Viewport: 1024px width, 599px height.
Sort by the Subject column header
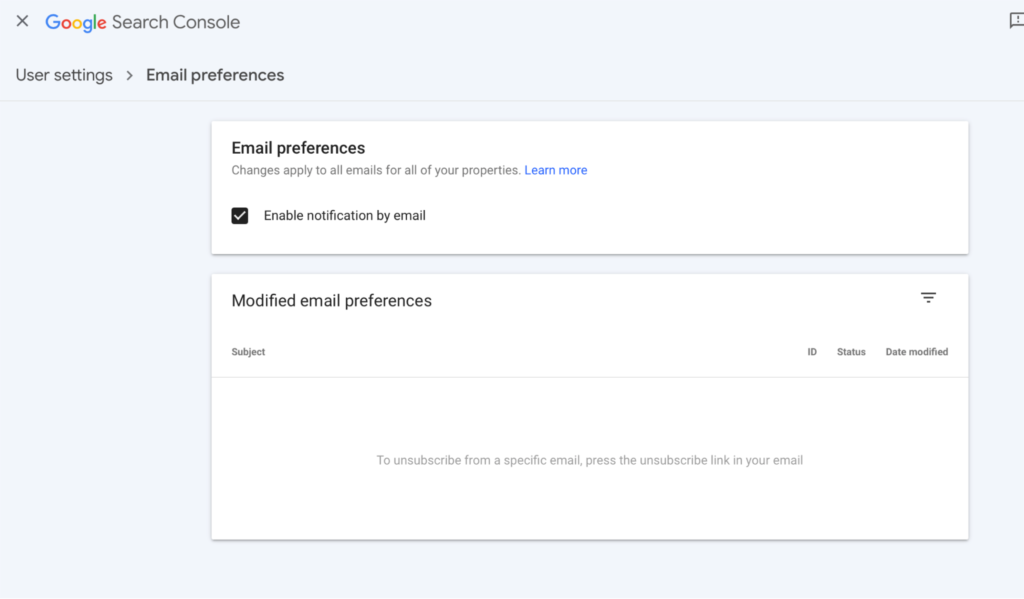248,352
